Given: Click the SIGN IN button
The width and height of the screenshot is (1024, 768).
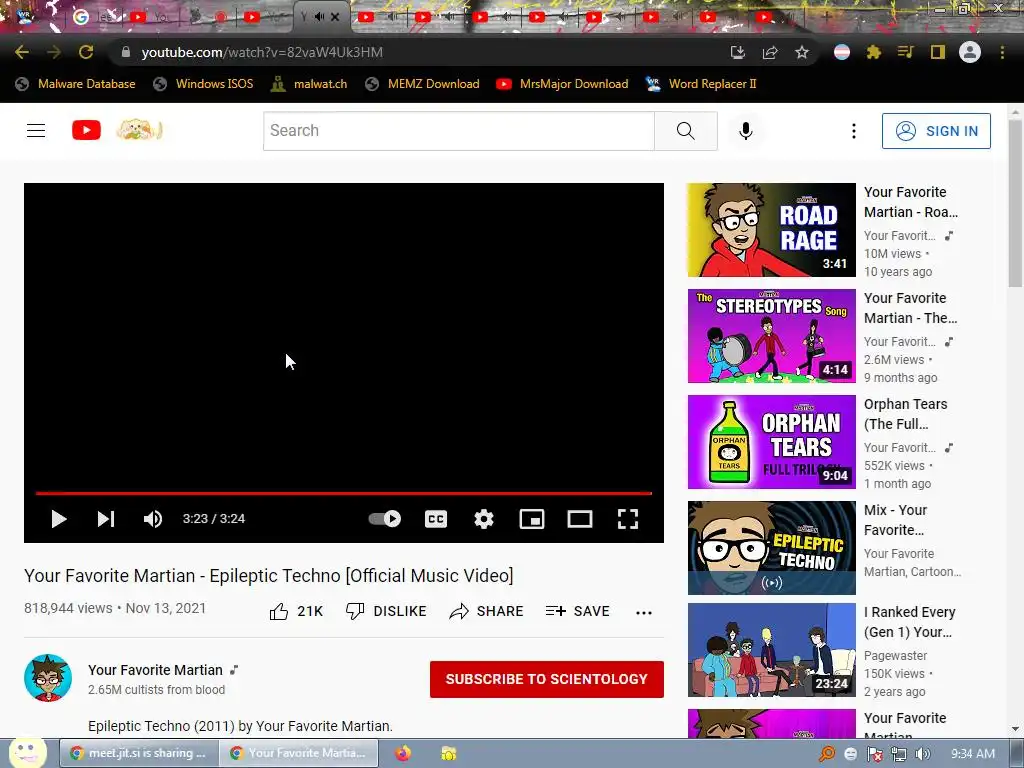Looking at the screenshot, I should tap(936, 131).
